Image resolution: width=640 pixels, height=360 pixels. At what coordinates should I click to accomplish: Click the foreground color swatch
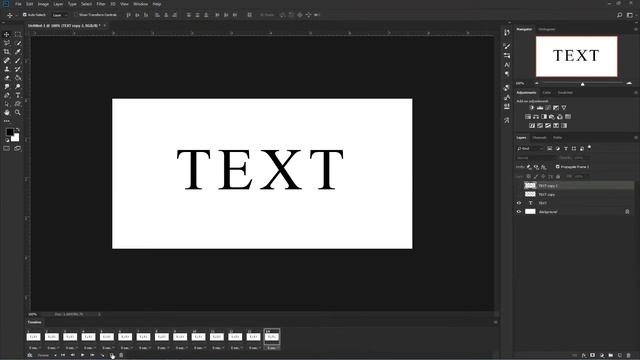(x=9, y=132)
